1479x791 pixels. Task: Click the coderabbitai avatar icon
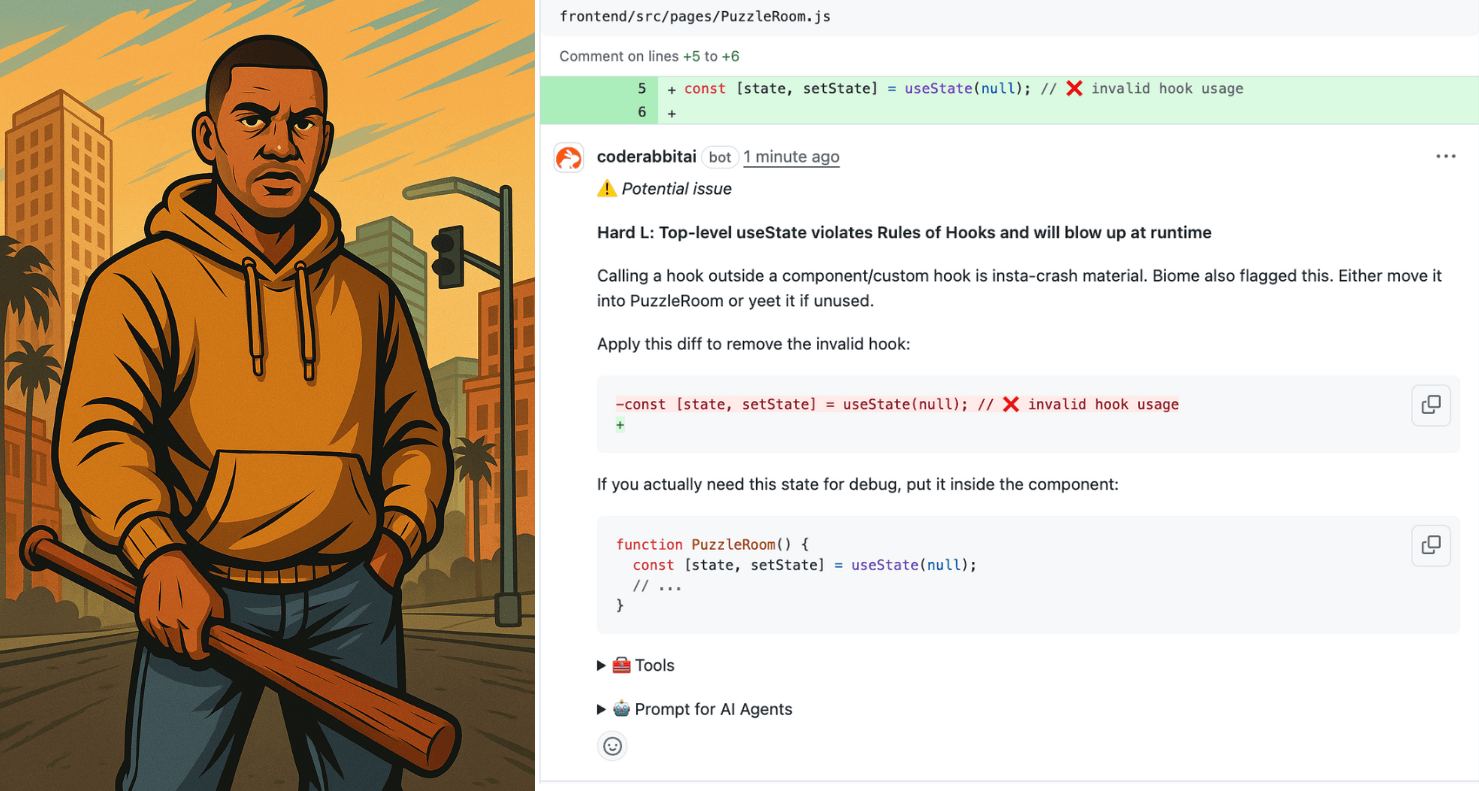click(x=569, y=157)
